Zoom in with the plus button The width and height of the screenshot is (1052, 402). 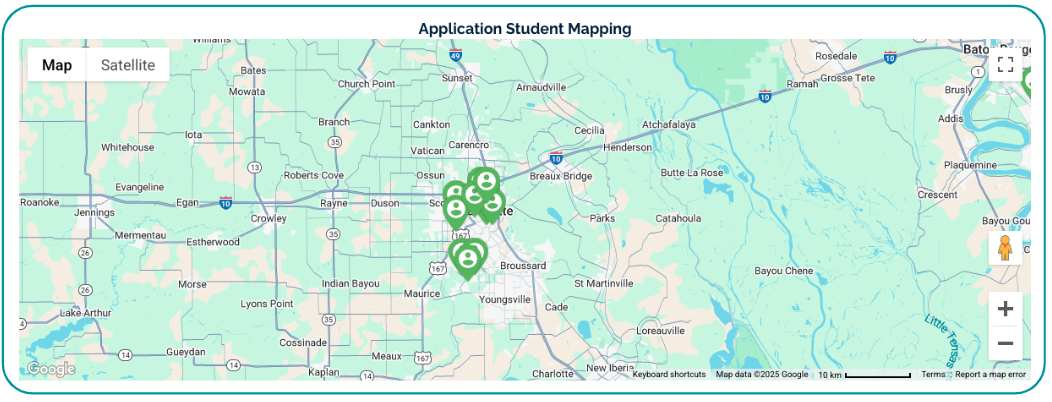point(1005,309)
